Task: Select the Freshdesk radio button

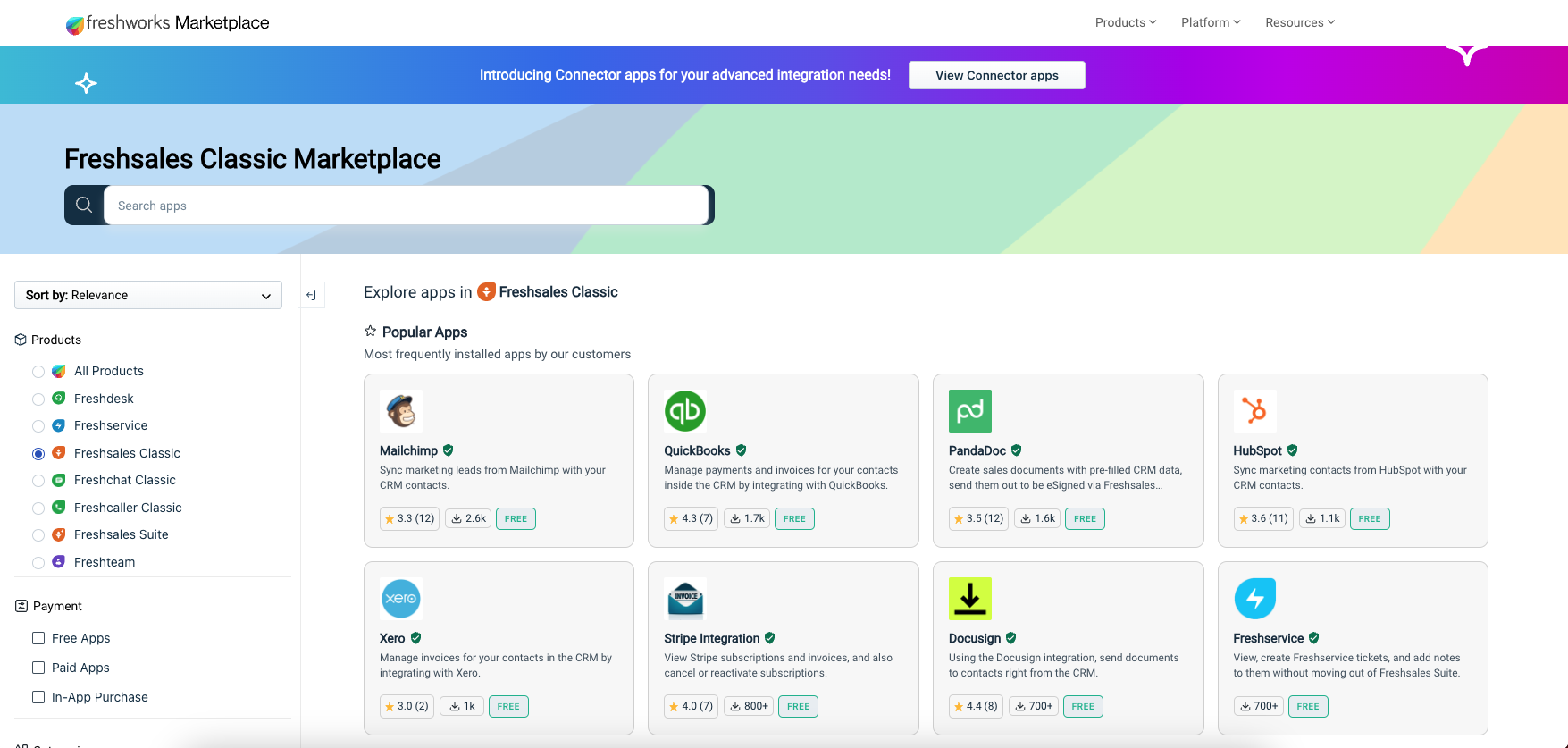Action: click(x=38, y=399)
